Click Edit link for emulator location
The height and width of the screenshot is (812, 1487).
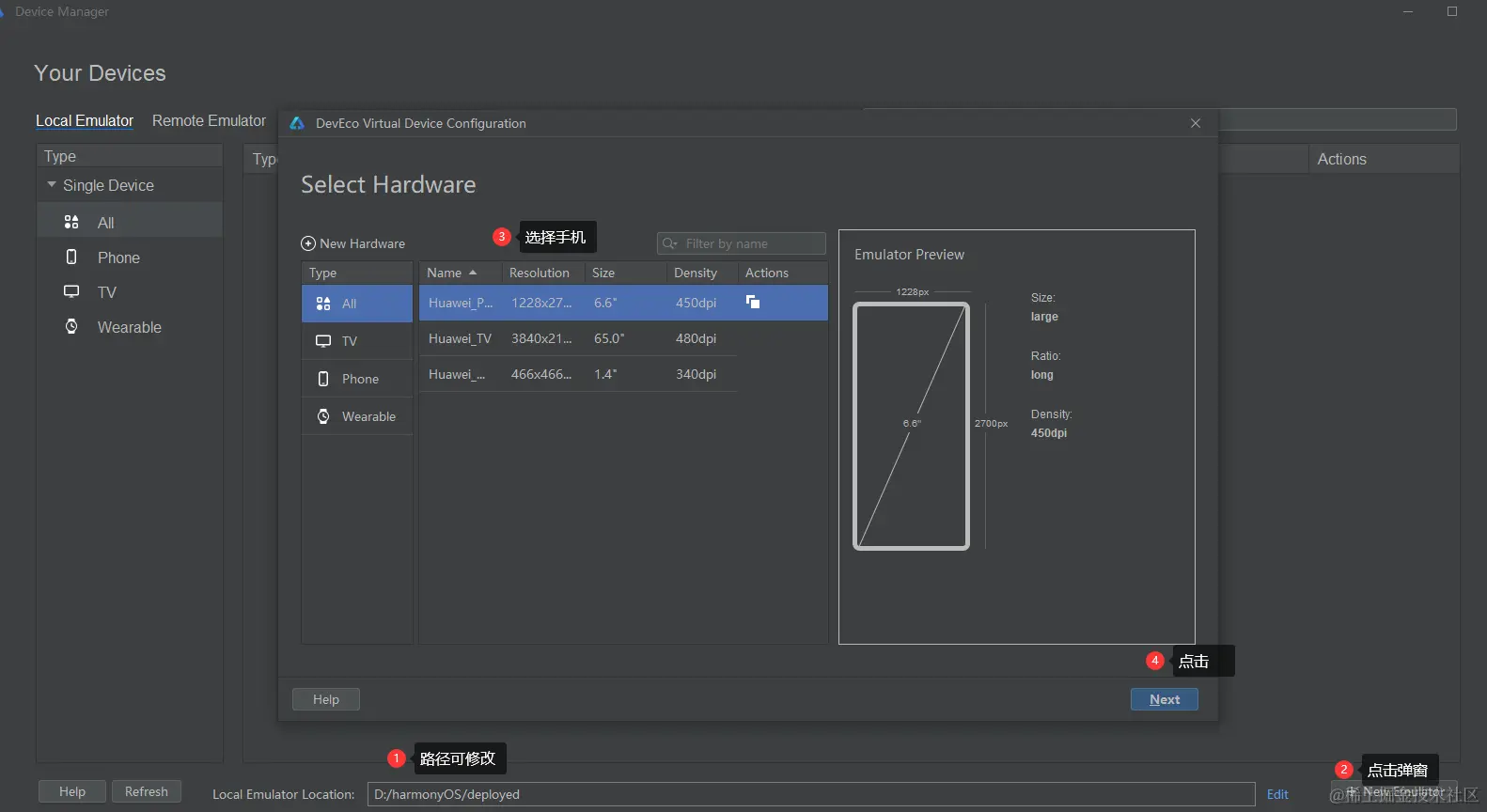click(1277, 794)
